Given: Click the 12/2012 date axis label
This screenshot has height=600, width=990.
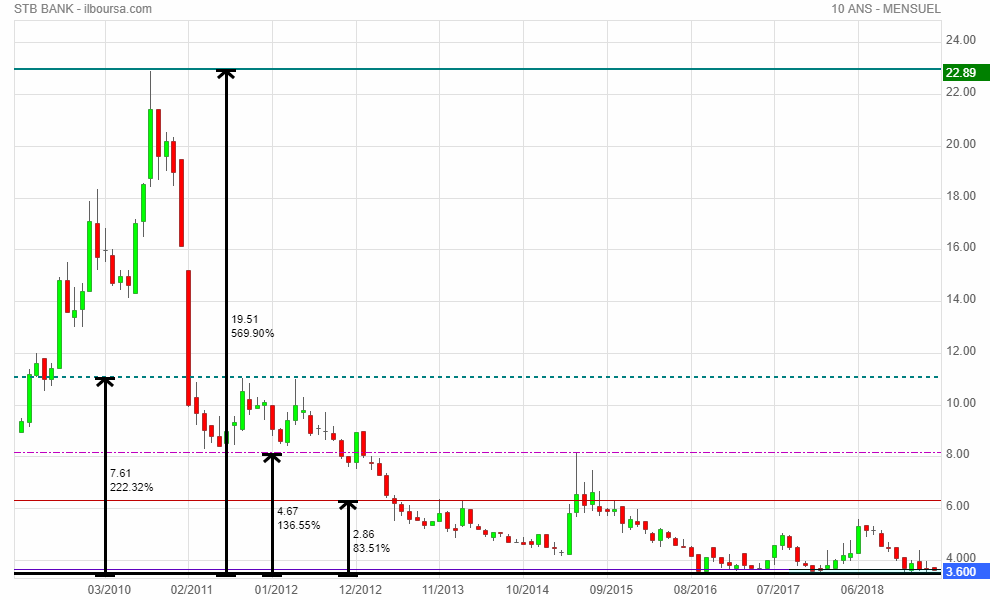Looking at the screenshot, I should pyautogui.click(x=360, y=590).
